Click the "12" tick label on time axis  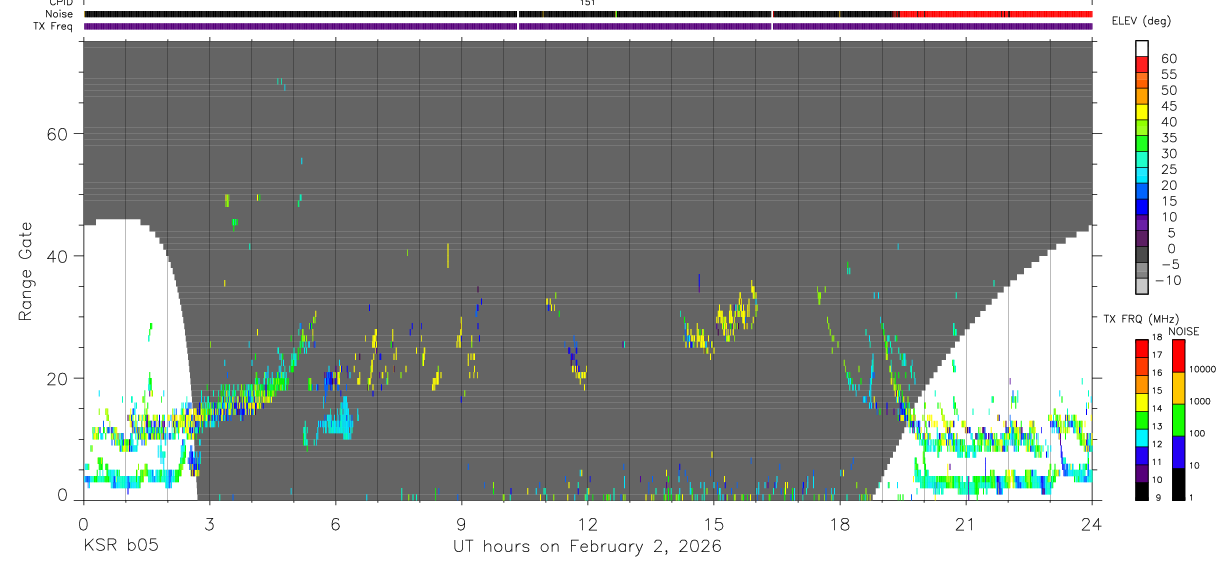tap(588, 523)
